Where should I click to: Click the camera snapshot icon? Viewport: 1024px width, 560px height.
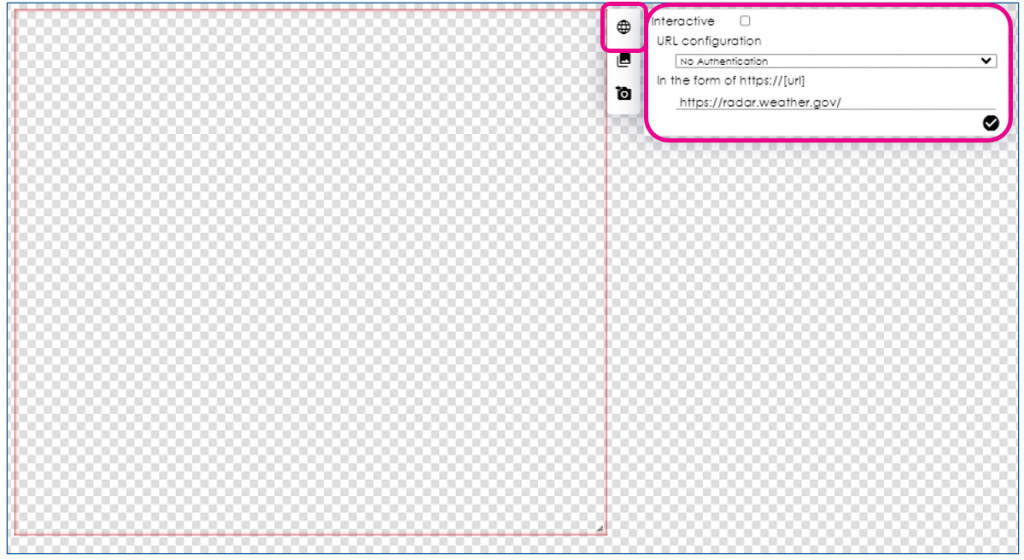[623, 93]
